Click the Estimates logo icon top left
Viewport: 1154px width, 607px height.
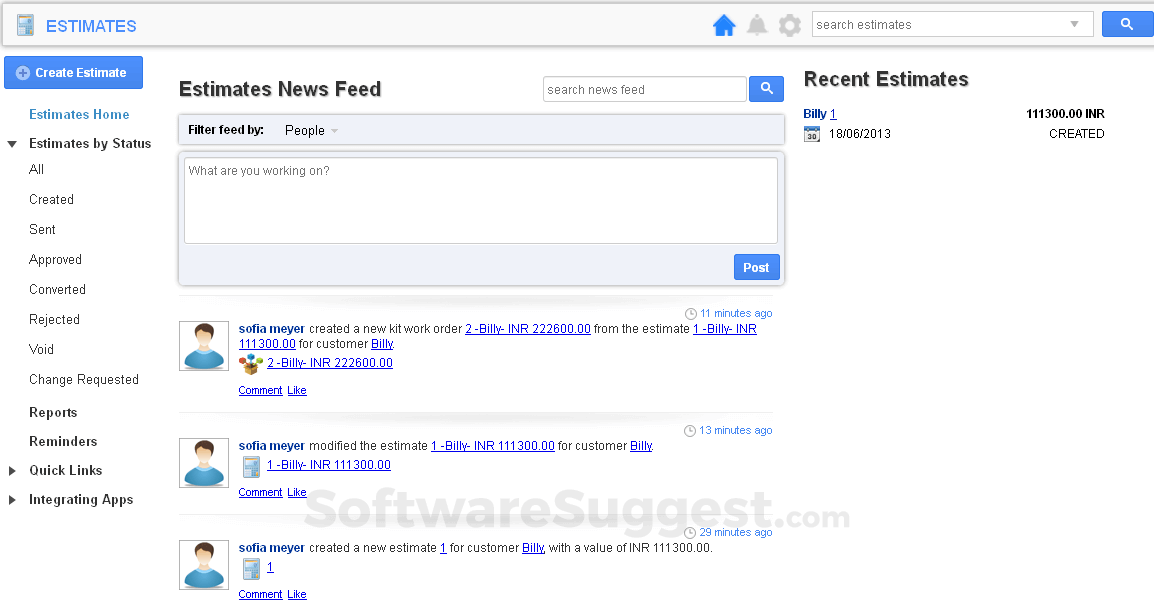click(x=25, y=23)
